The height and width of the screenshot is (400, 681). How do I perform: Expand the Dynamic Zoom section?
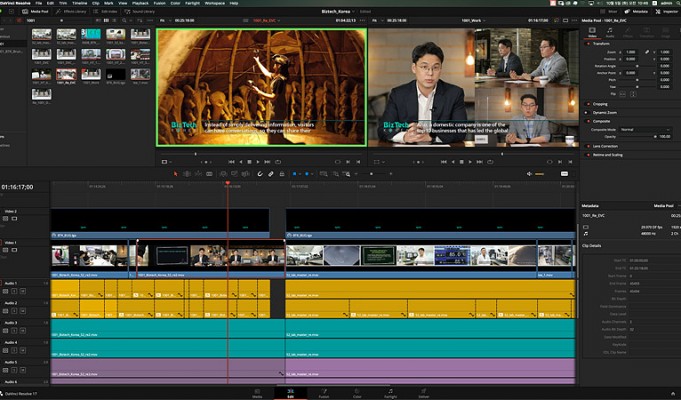click(x=606, y=112)
